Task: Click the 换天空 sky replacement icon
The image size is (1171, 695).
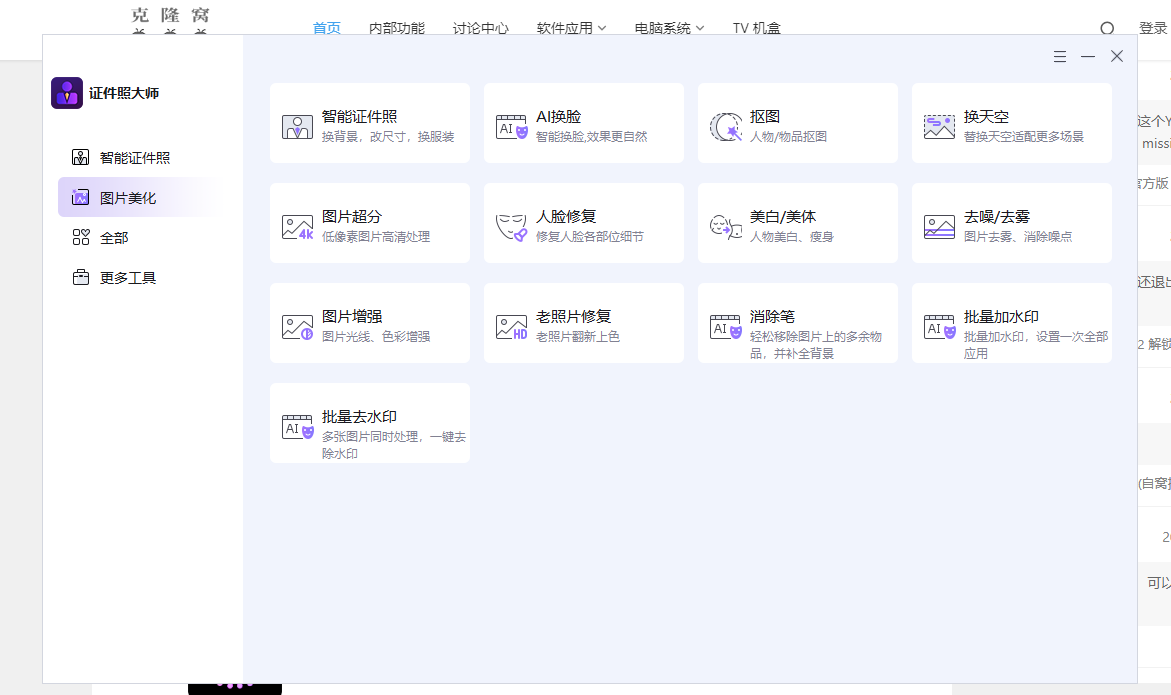Action: 939,126
